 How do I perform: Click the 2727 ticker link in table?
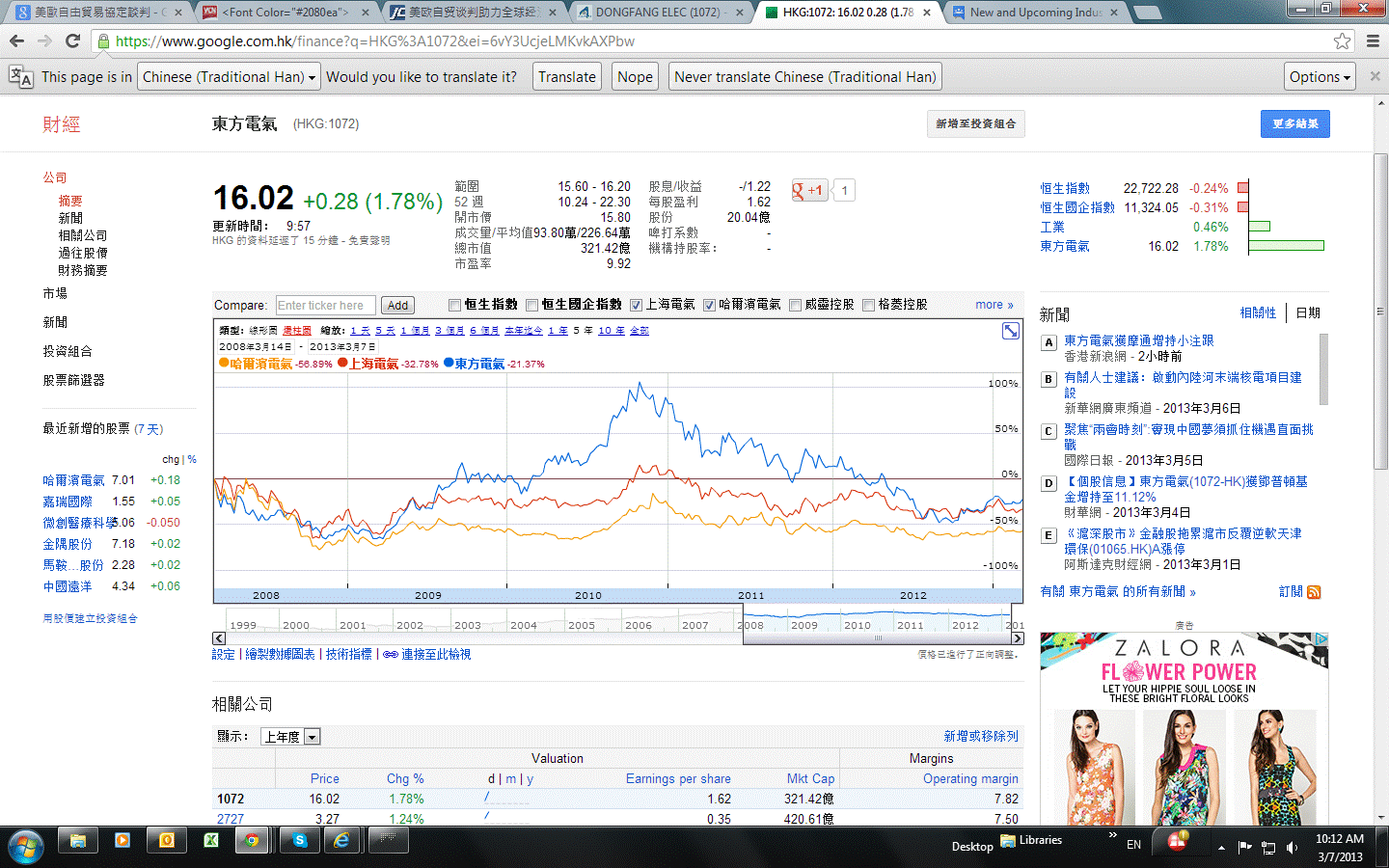pos(231,819)
